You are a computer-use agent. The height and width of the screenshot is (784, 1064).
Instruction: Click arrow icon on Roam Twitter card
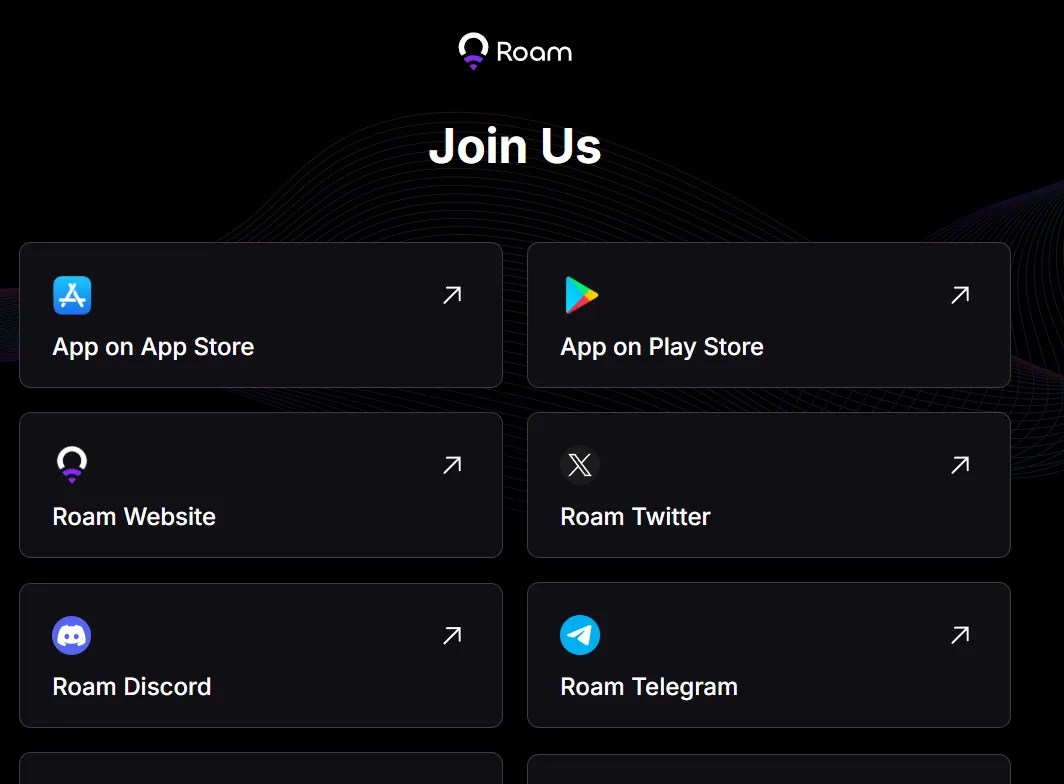tap(960, 465)
